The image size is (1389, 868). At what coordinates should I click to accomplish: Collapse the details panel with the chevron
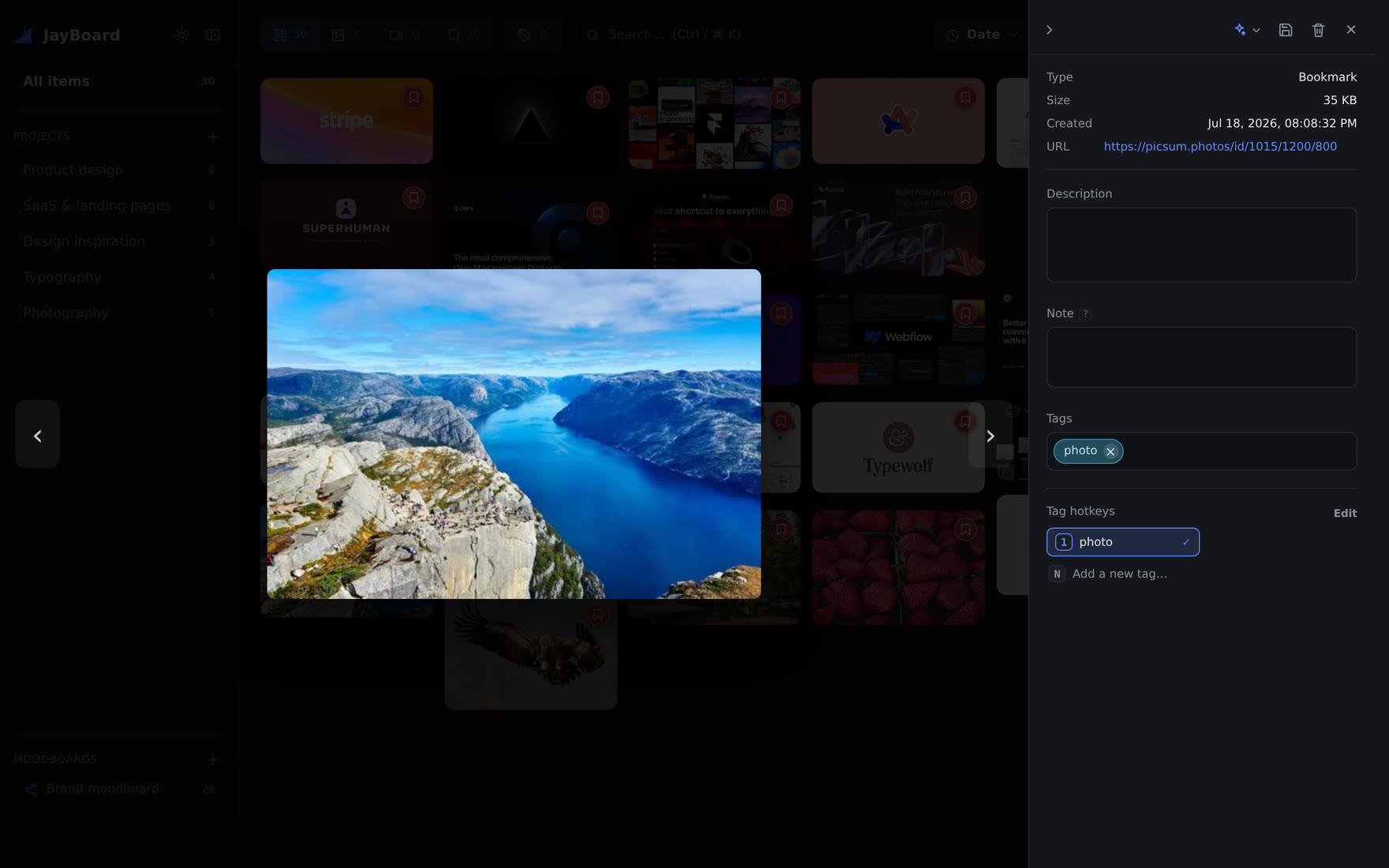point(1049,30)
